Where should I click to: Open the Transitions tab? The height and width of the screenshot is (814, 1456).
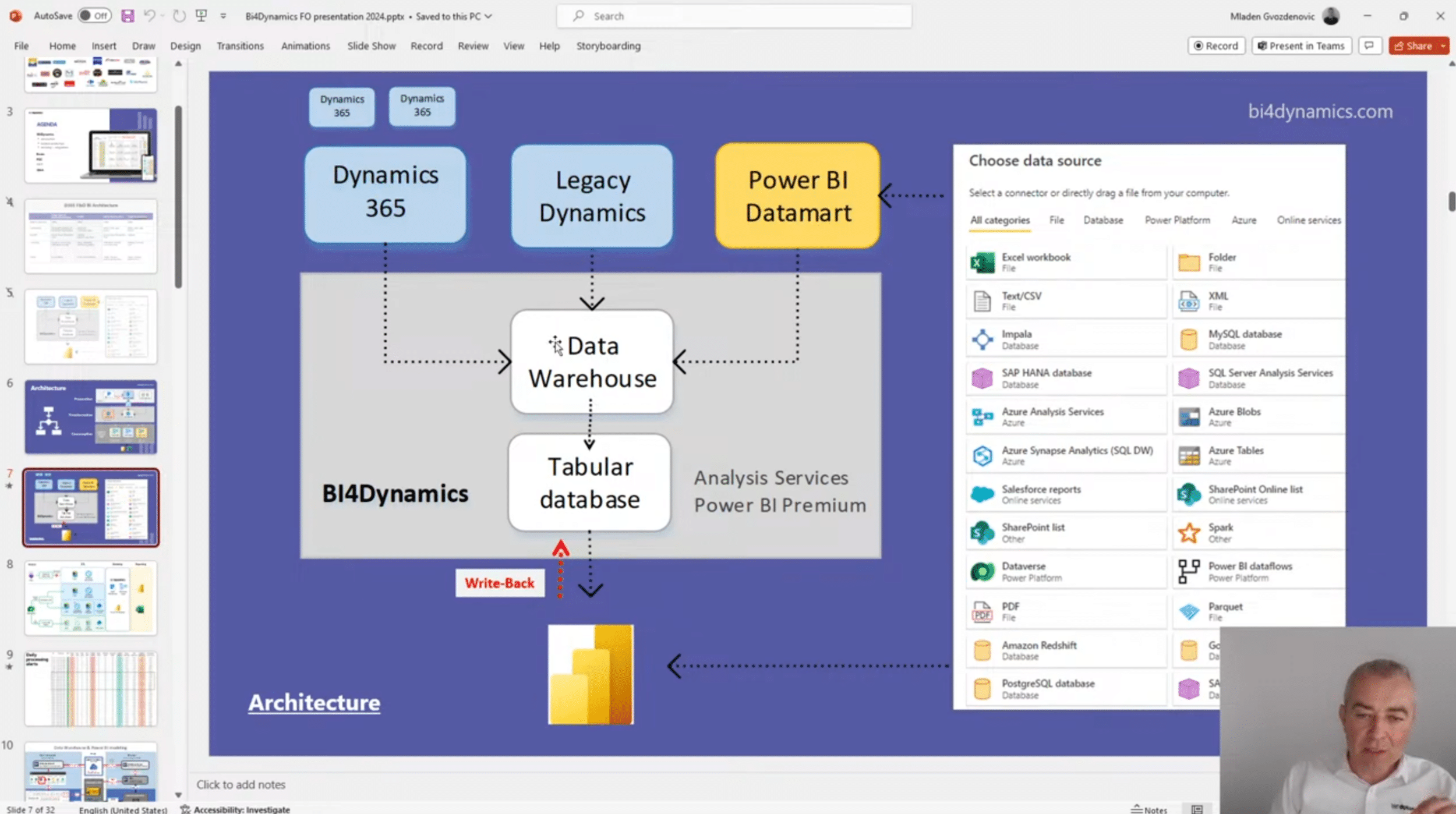[240, 46]
